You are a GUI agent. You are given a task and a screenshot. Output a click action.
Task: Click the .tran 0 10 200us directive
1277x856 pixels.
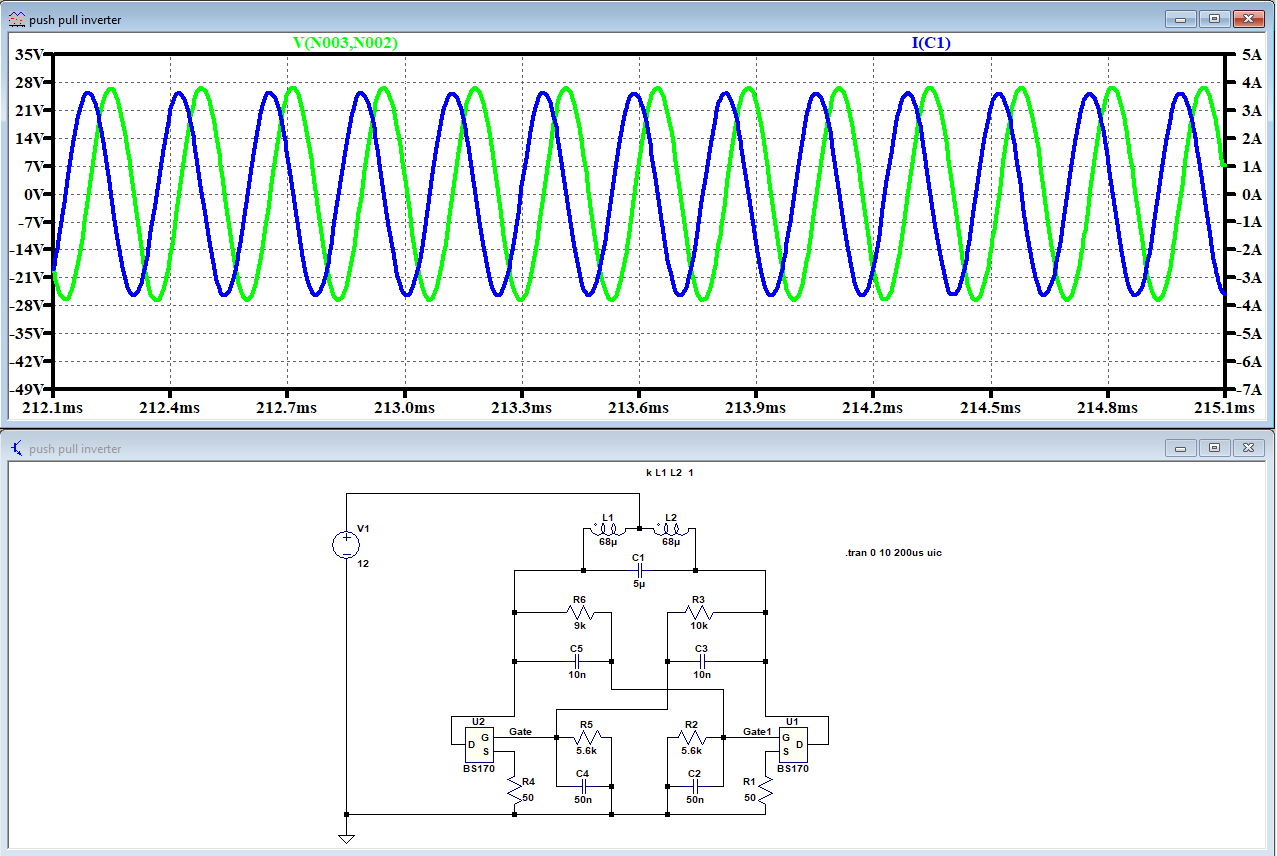[895, 553]
